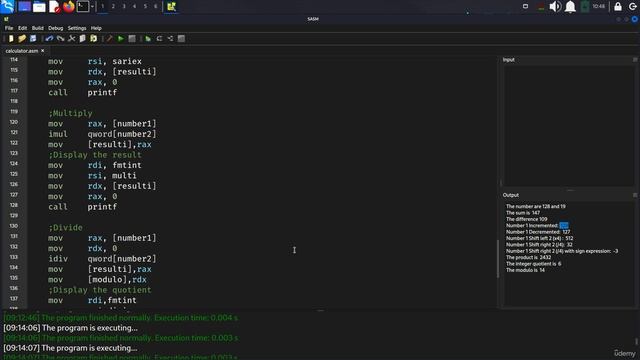The height and width of the screenshot is (360, 640).
Task: Open the File menu
Action: [9, 28]
